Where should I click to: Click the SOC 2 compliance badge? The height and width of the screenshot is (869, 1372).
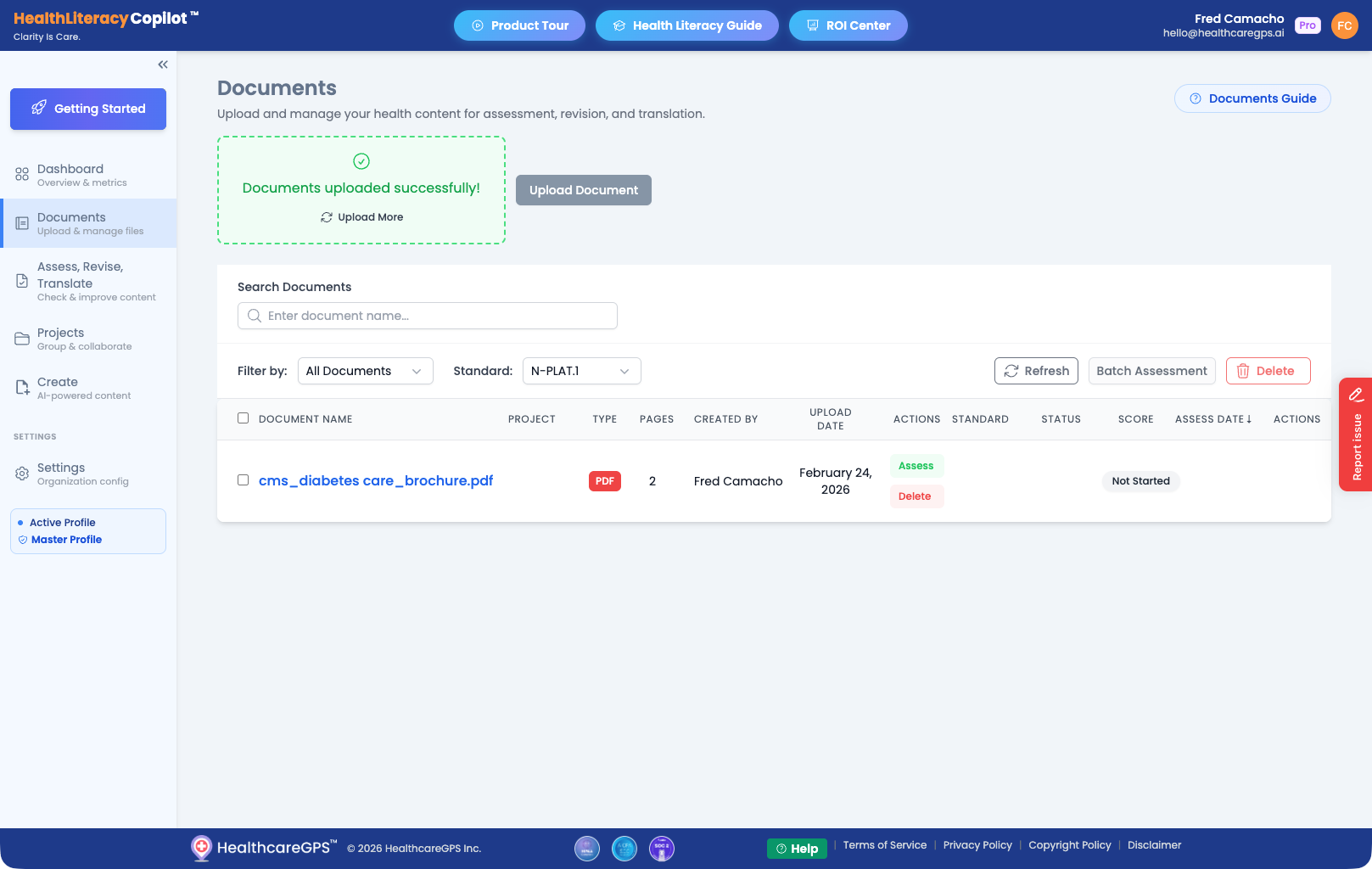point(661,849)
